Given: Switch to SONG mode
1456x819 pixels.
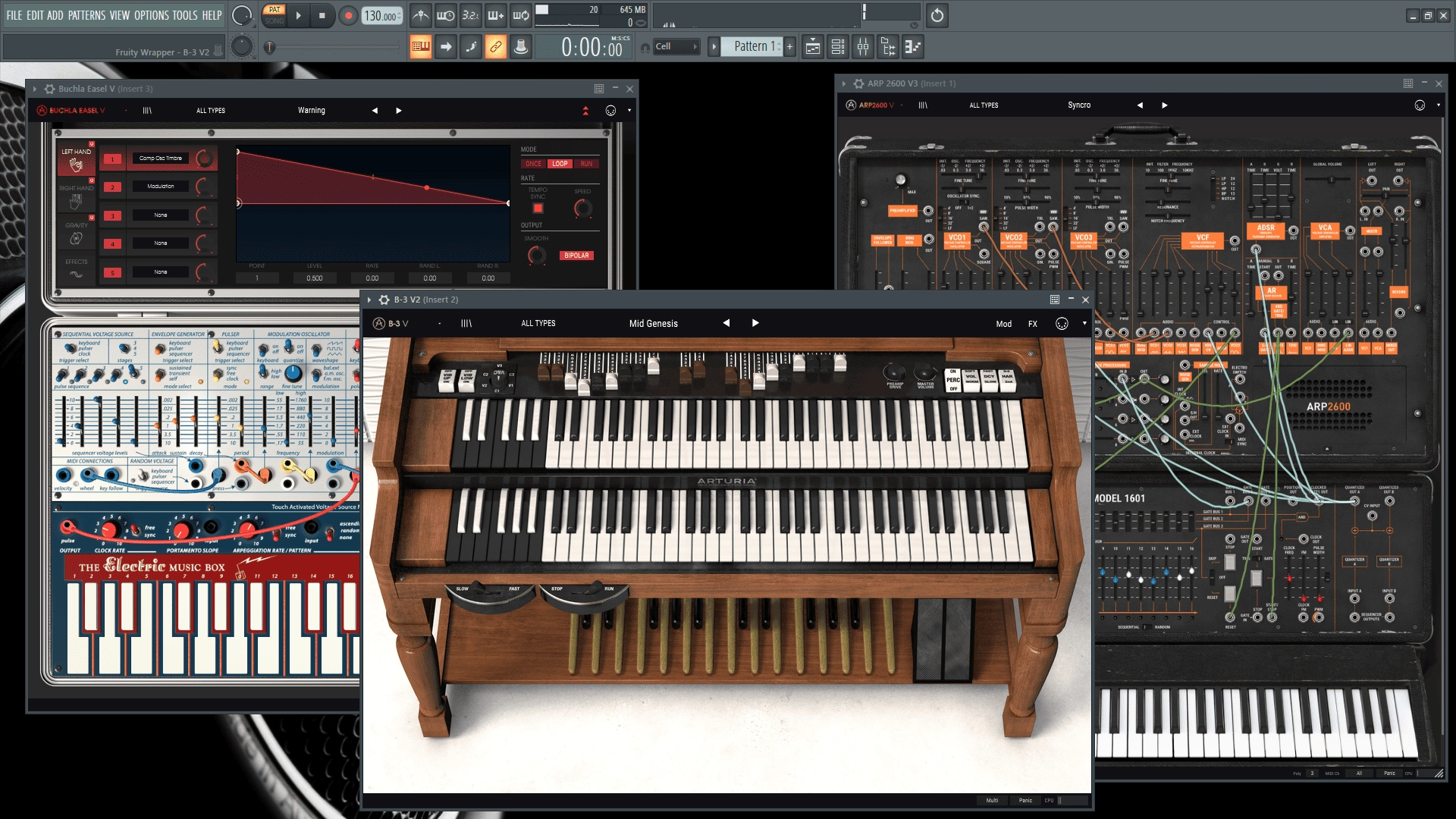Looking at the screenshot, I should [275, 20].
